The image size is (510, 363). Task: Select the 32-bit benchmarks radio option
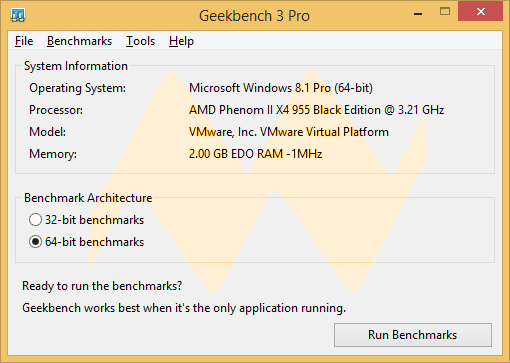coord(86,220)
